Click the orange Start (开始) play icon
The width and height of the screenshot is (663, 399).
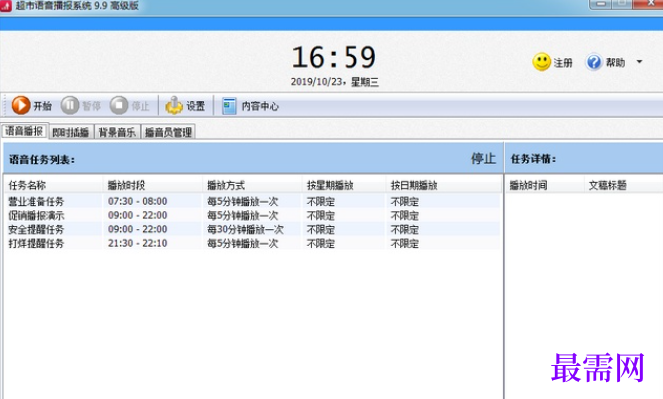[x=21, y=105]
